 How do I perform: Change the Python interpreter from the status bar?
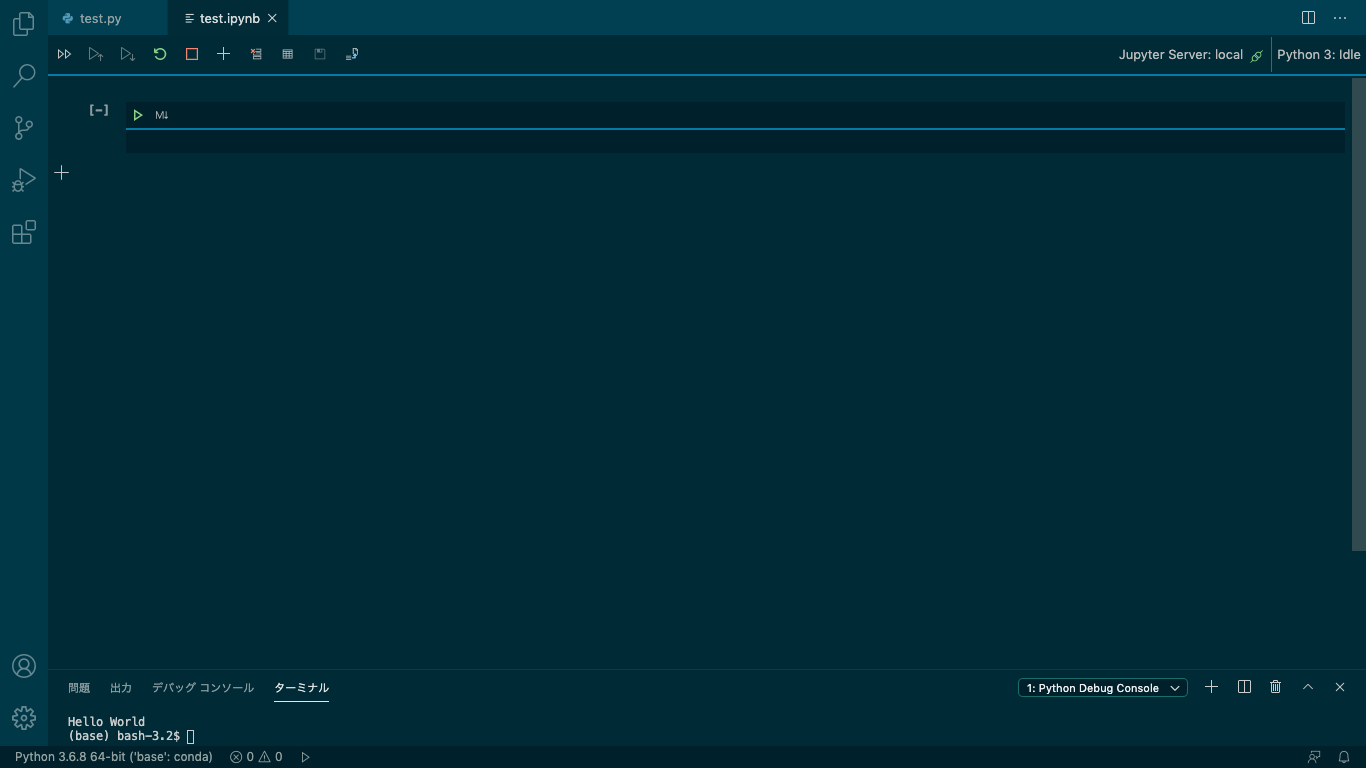click(x=113, y=757)
